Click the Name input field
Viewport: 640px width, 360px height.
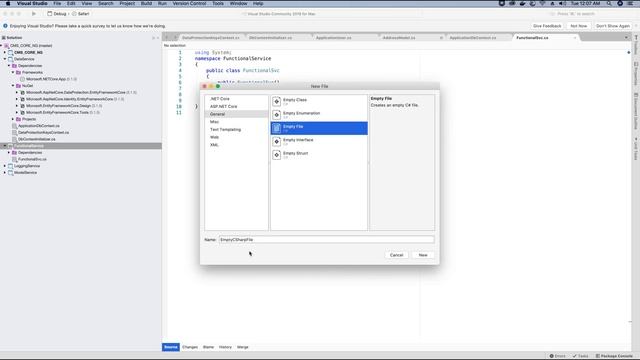327,240
